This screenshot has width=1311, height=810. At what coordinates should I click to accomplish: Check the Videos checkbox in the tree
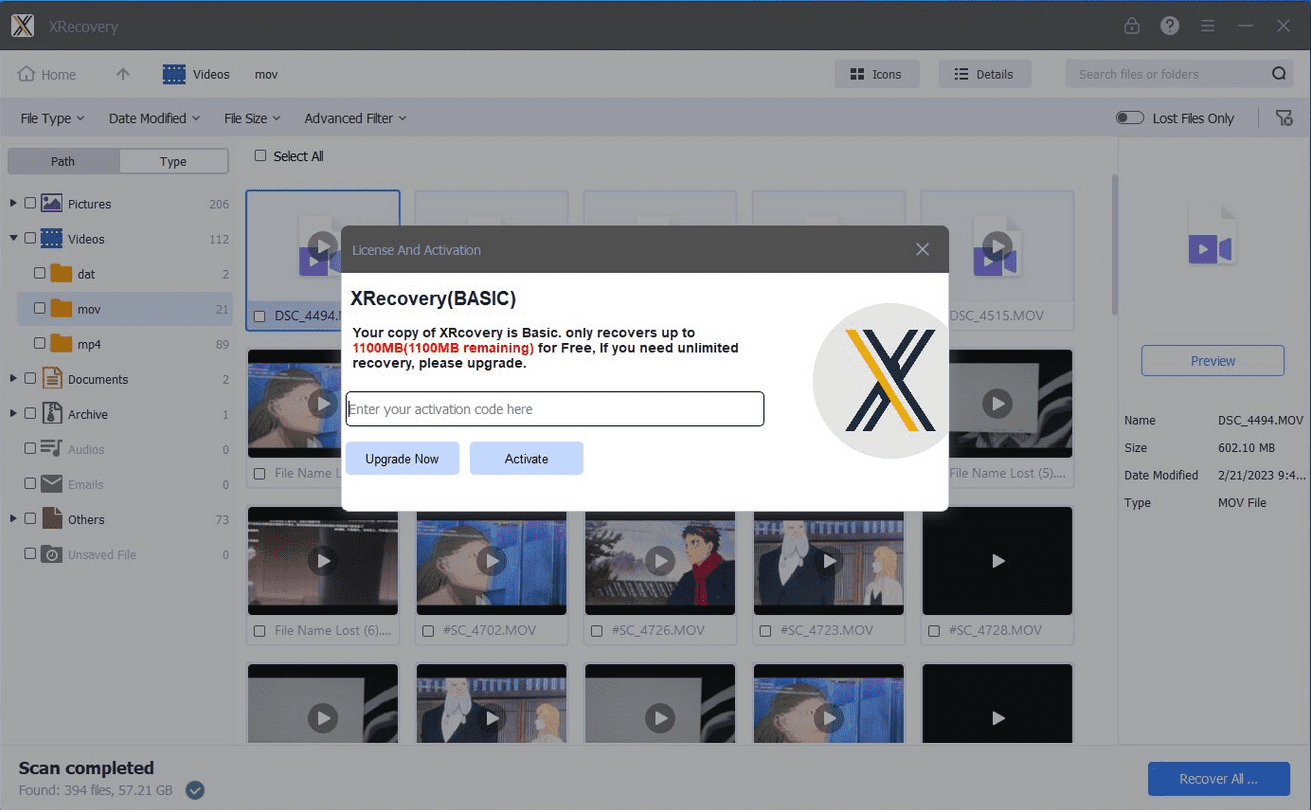pos(30,238)
